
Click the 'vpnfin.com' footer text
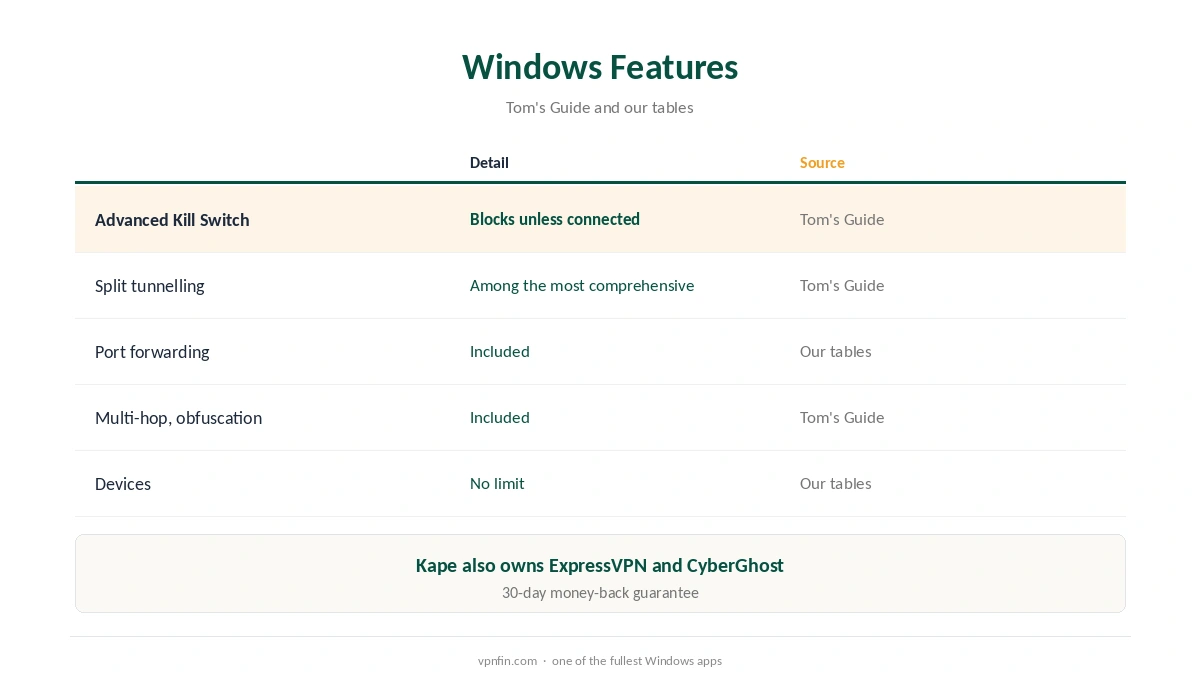pos(507,661)
